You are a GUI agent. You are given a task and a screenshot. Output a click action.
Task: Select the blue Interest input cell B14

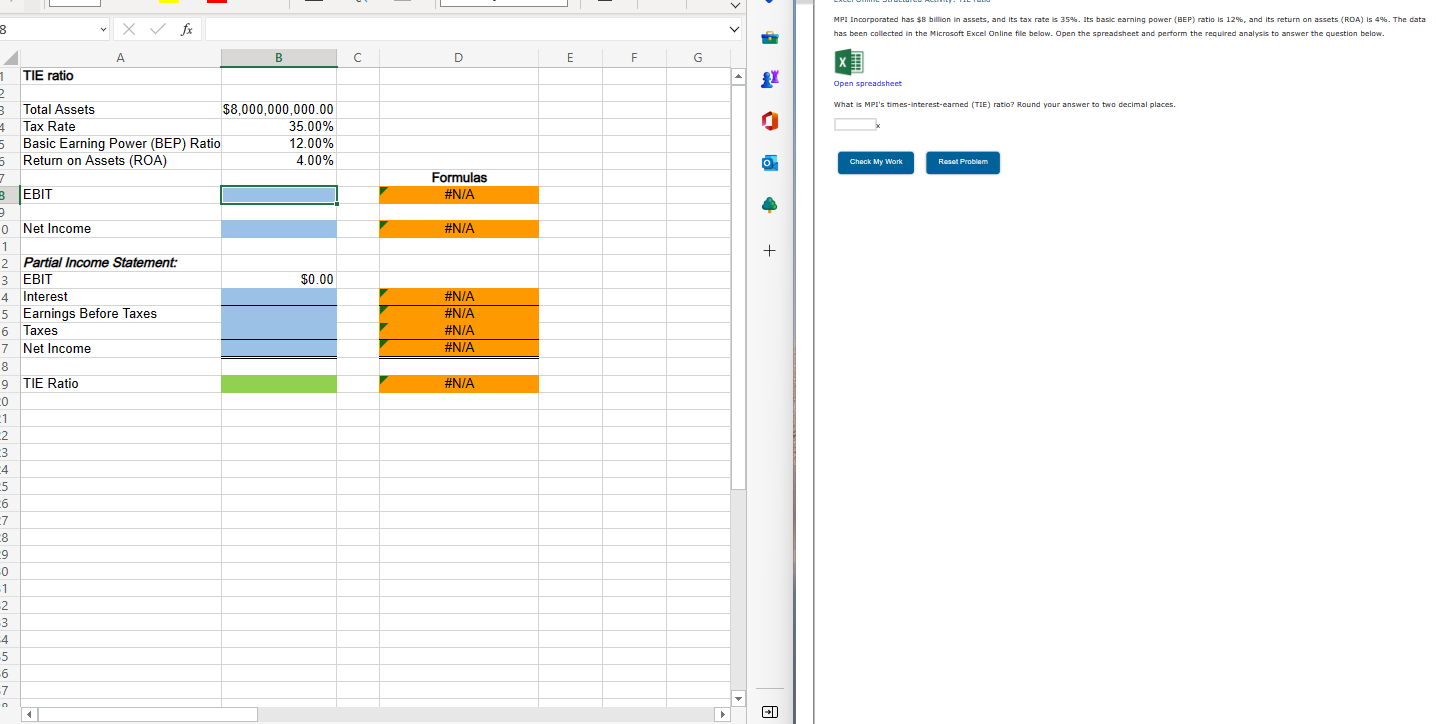[x=279, y=296]
